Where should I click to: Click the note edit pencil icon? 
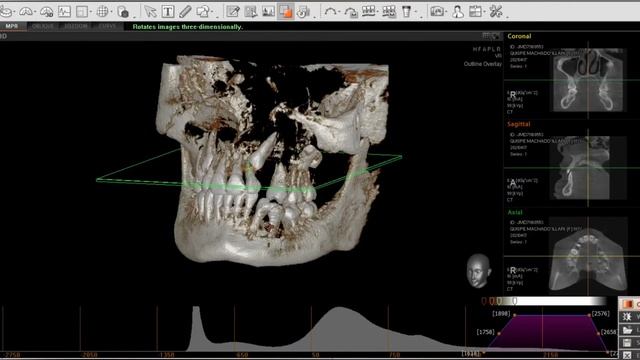233,11
